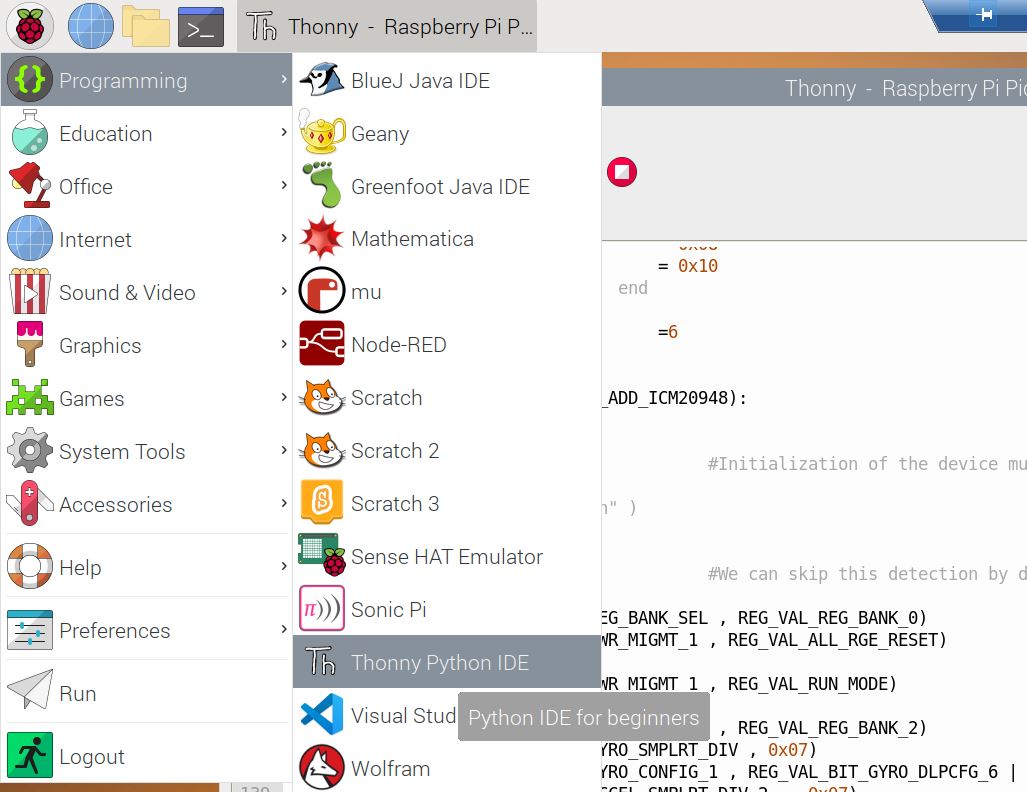The height and width of the screenshot is (792, 1027).
Task: Open the Raspberry Pi main menu button
Action: pos(29,26)
